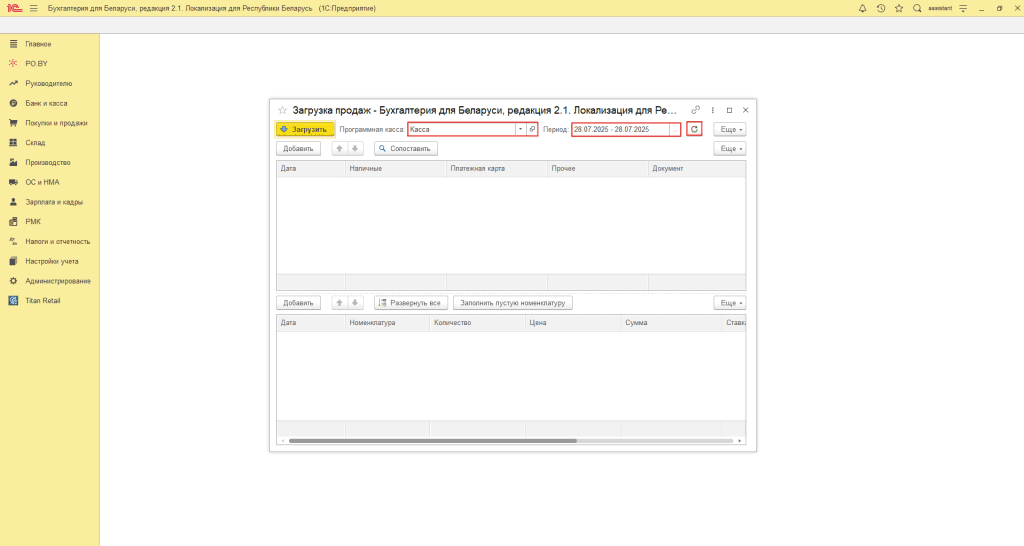Open the top Еще dropdown menu

(x=729, y=129)
